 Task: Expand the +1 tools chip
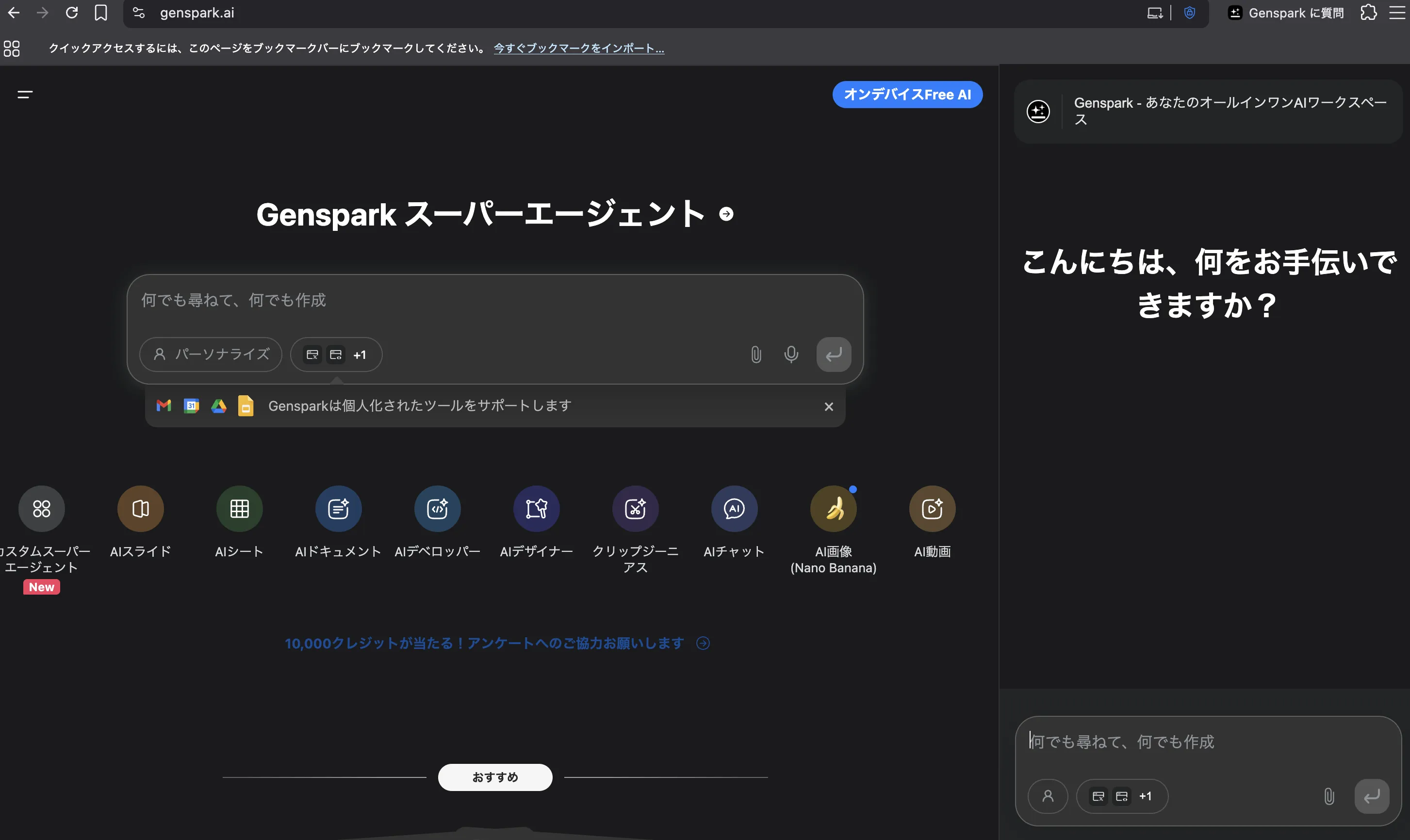point(360,355)
